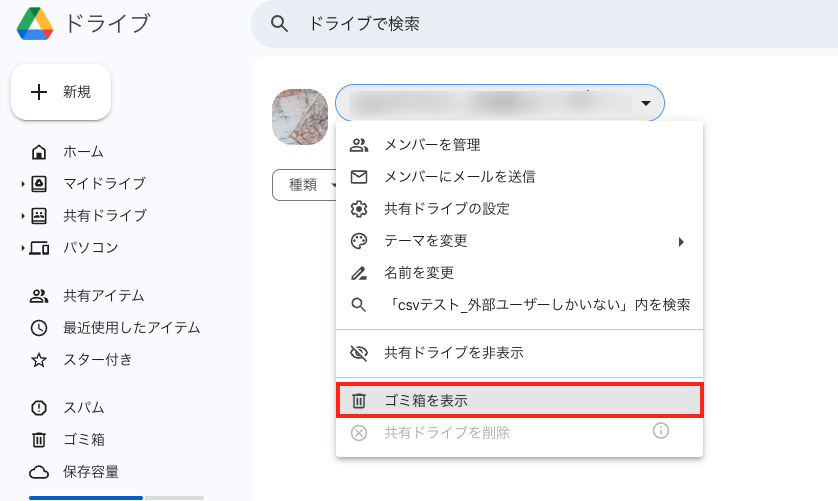This screenshot has height=501, width=838.
Task: Click the 新規 button
Action: click(61, 92)
